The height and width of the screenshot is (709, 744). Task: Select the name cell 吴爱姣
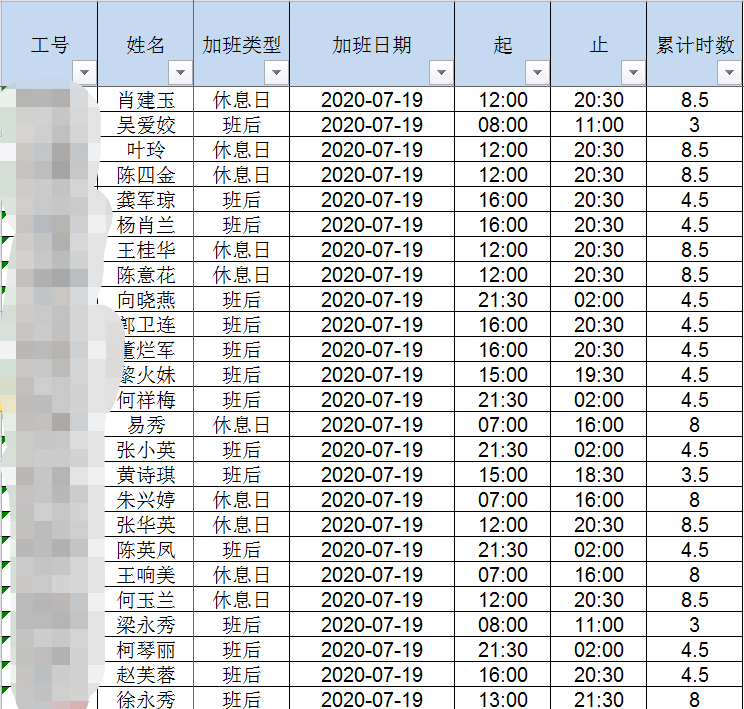click(146, 125)
